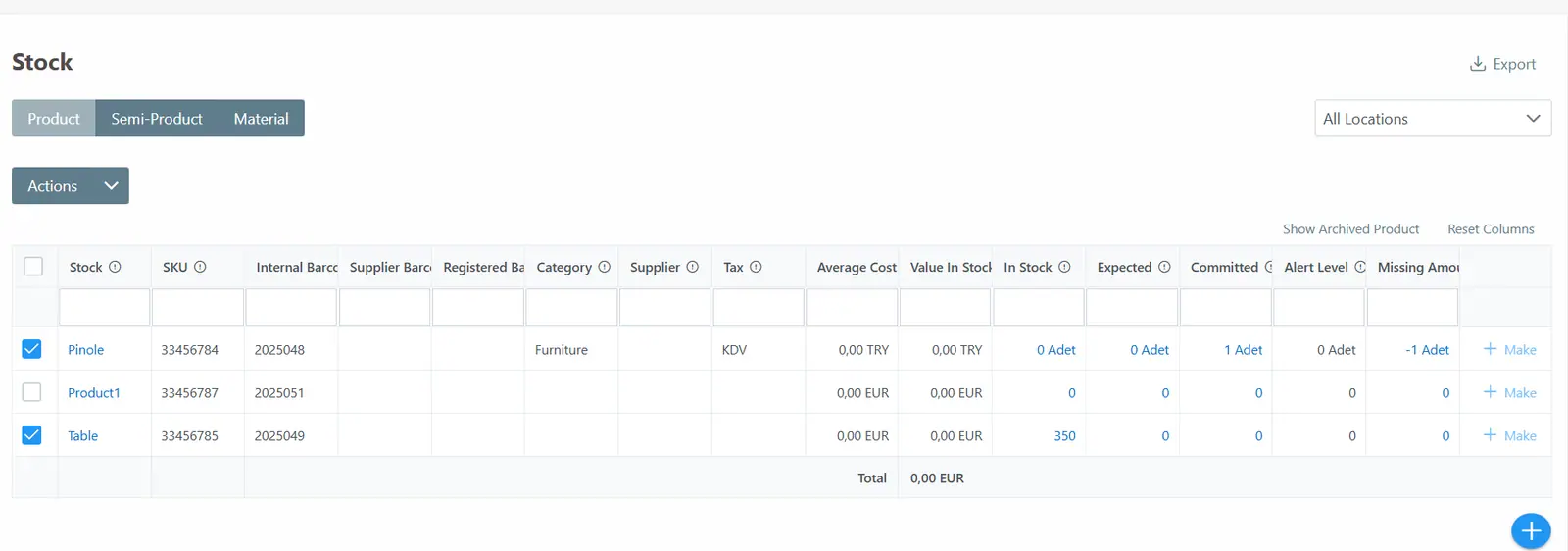1568x551 pixels.
Task: Click the Stock column filter field
Action: (105, 307)
